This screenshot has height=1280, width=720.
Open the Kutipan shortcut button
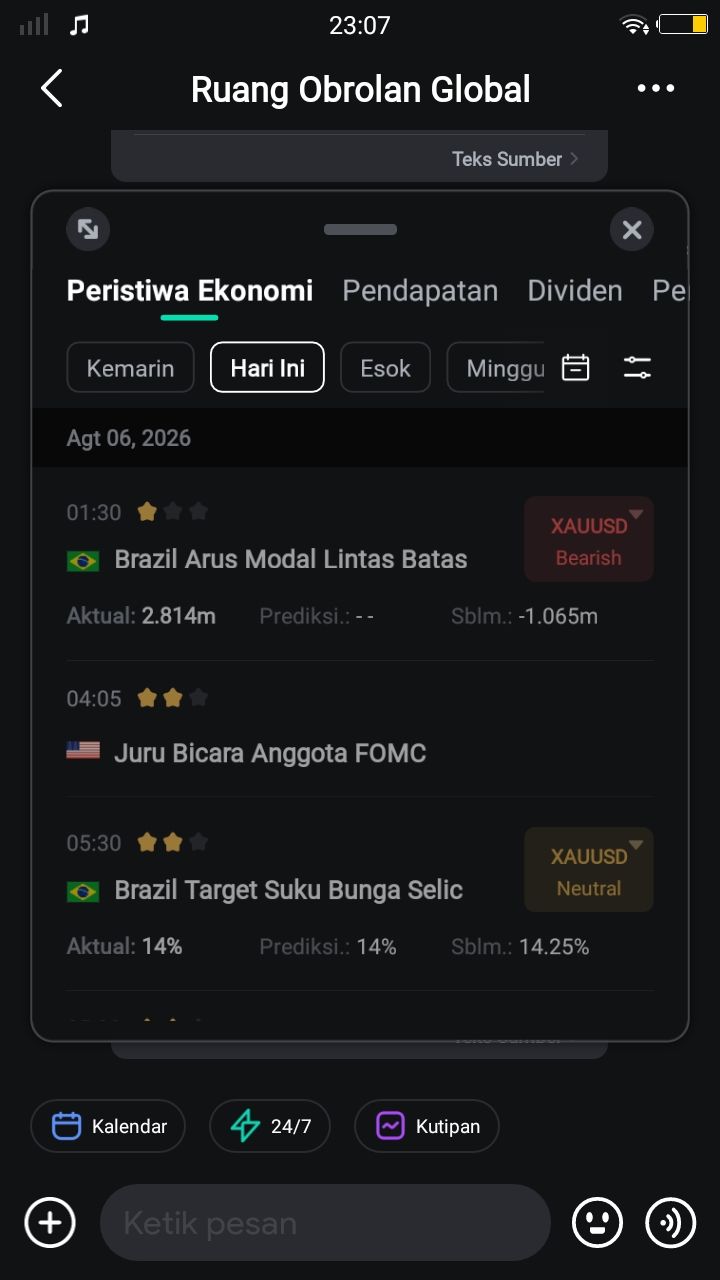tap(427, 1126)
